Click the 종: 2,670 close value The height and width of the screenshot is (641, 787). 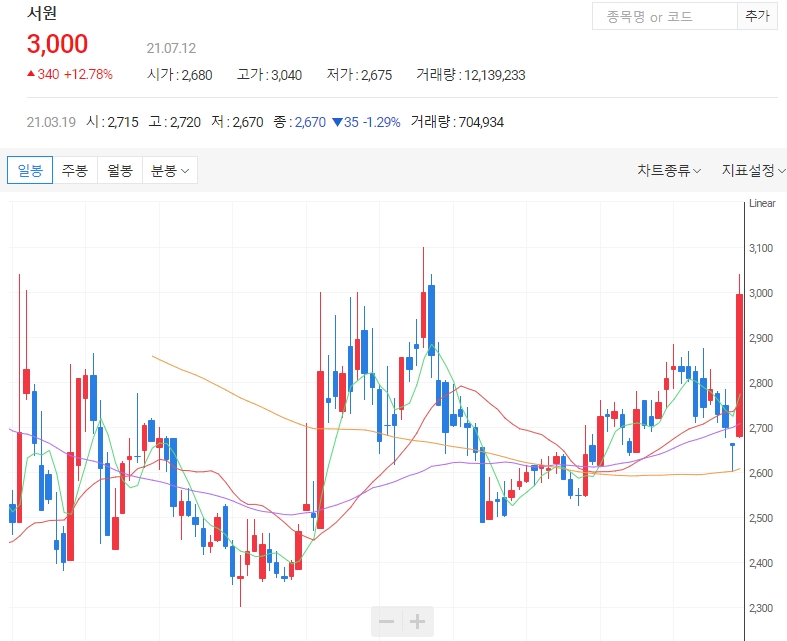[300, 122]
